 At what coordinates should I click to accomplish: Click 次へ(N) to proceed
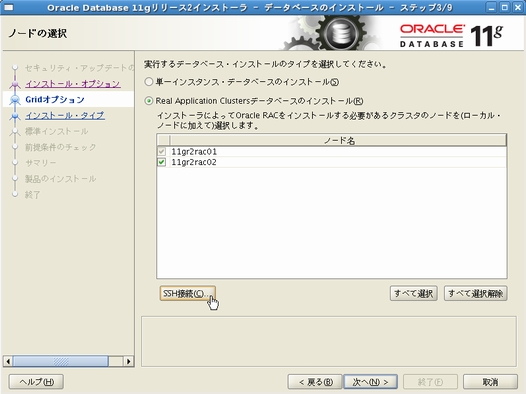[x=370, y=382]
